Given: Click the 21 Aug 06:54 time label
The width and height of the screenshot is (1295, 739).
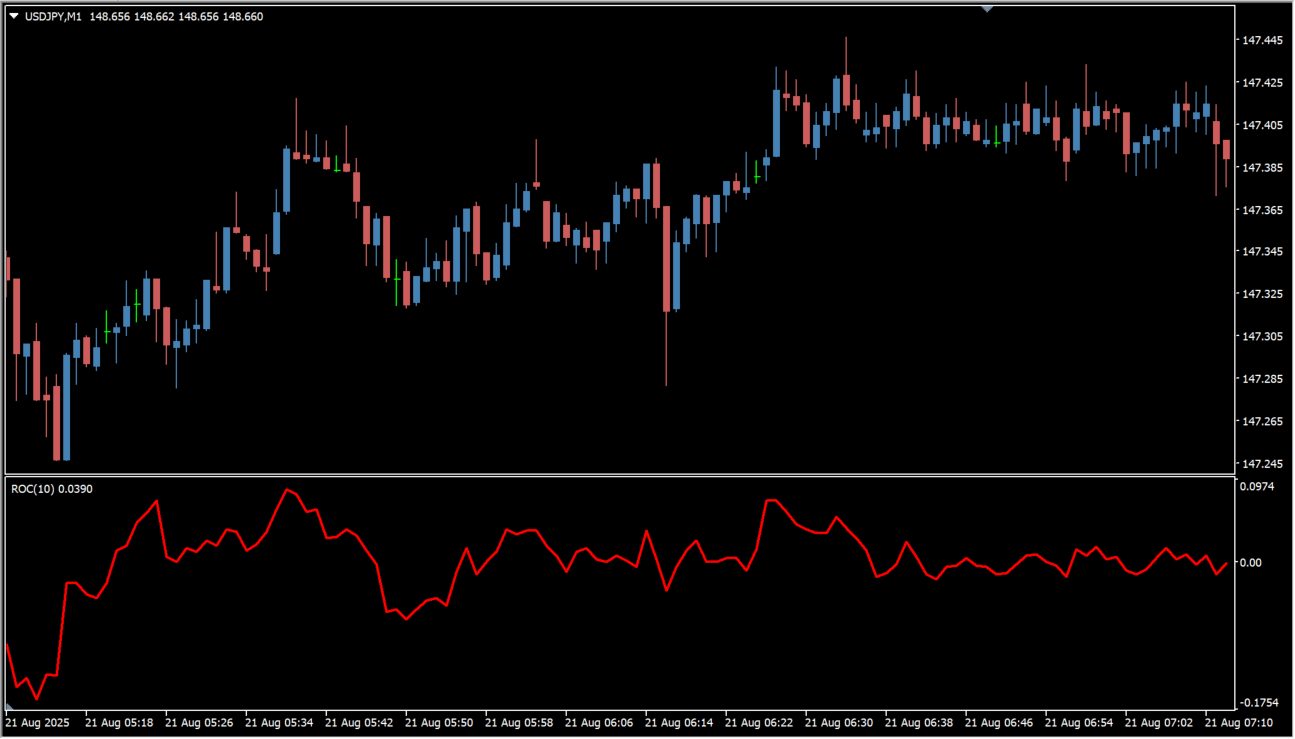Looking at the screenshot, I should click(x=1079, y=722).
